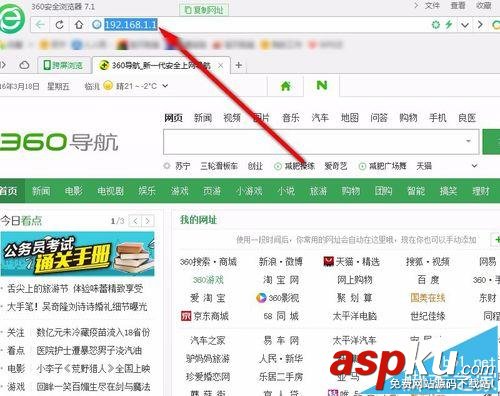Open the 文件 menu
The height and width of the screenshot is (396, 500).
(x=432, y=6)
